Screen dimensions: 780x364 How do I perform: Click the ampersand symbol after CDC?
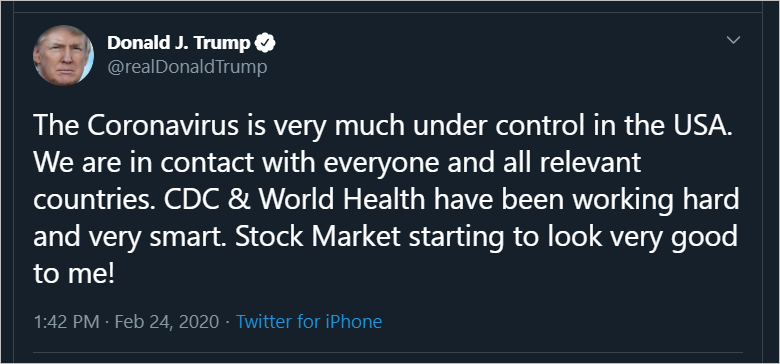pyautogui.click(x=244, y=199)
